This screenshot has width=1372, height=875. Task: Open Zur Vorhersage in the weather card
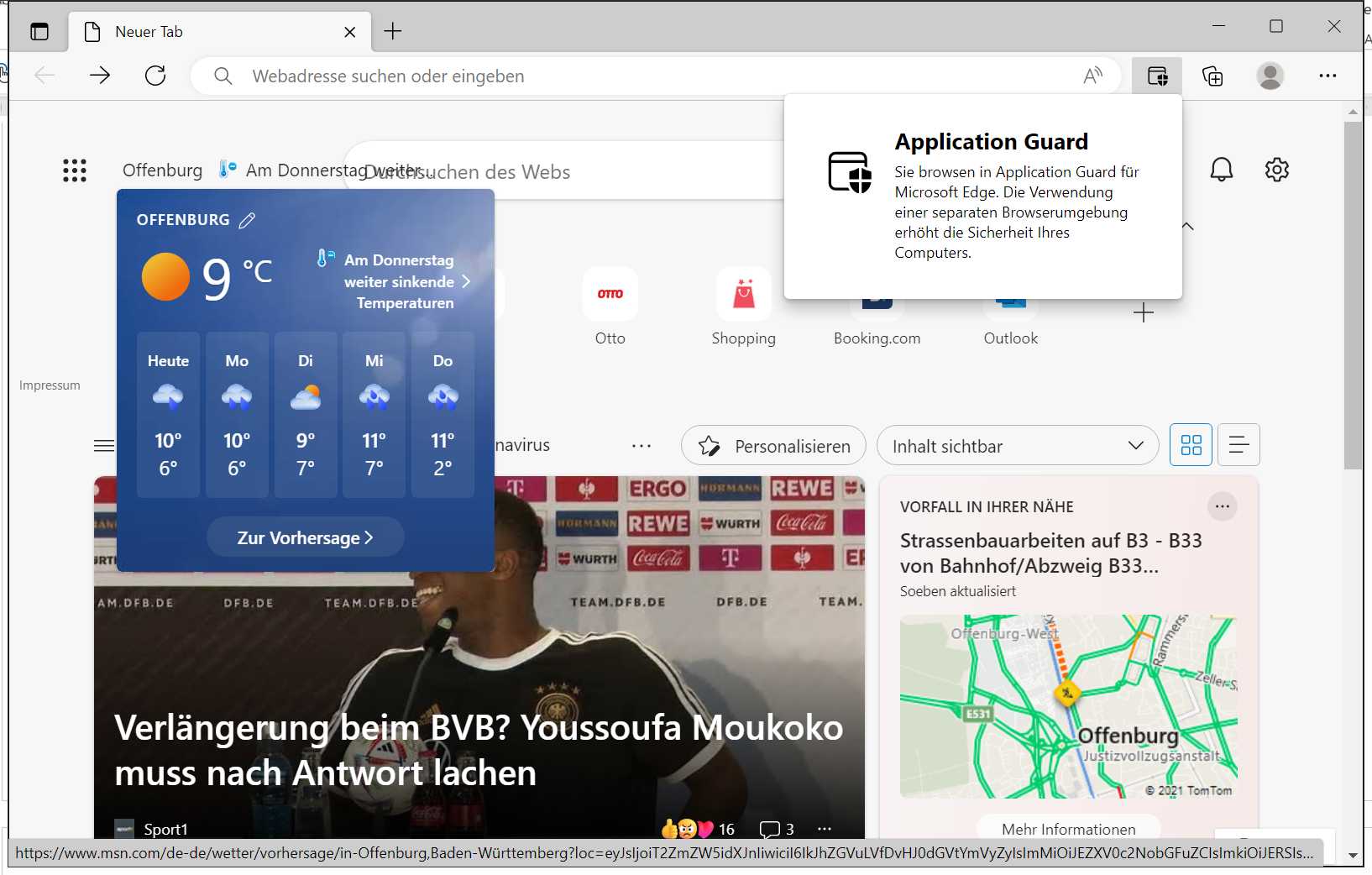point(304,537)
